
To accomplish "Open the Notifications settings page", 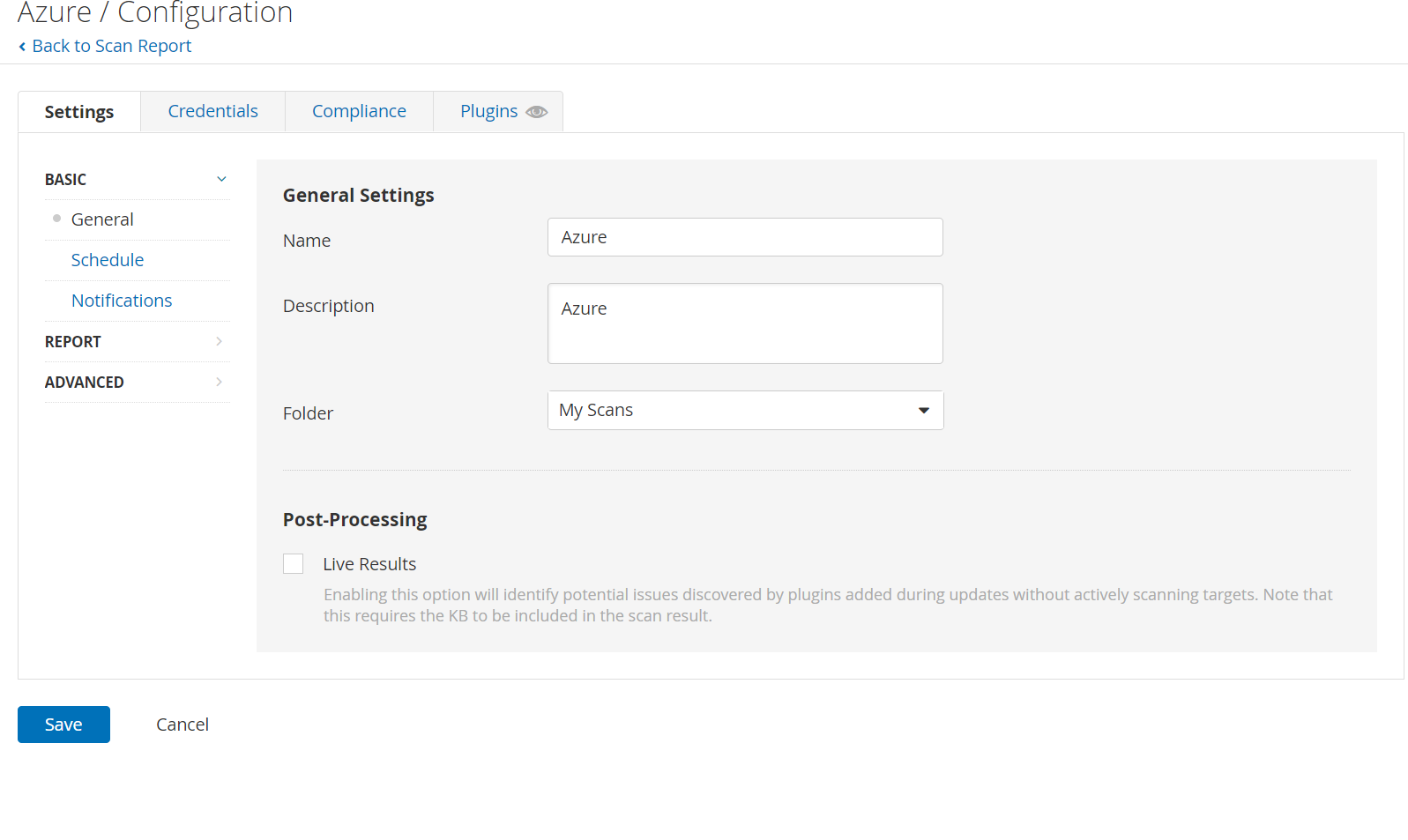I will [x=122, y=301].
